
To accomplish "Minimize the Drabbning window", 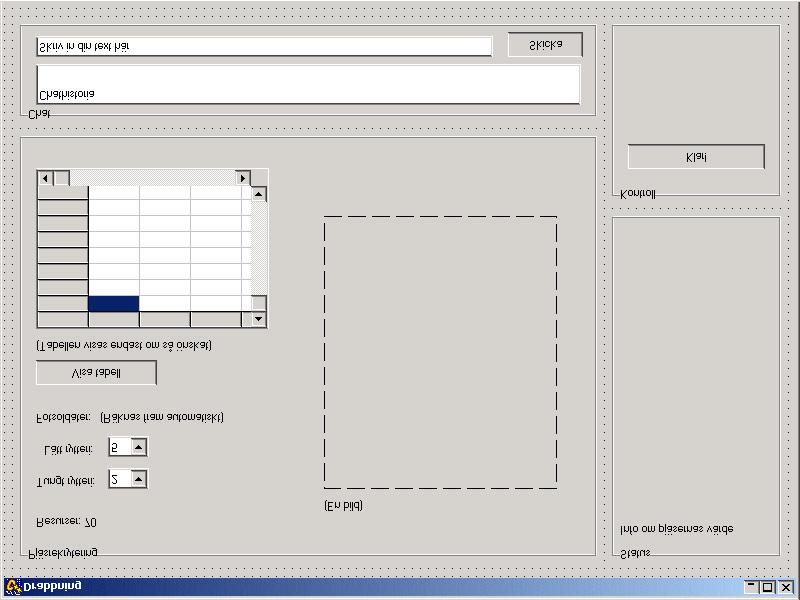I will click(x=751, y=587).
